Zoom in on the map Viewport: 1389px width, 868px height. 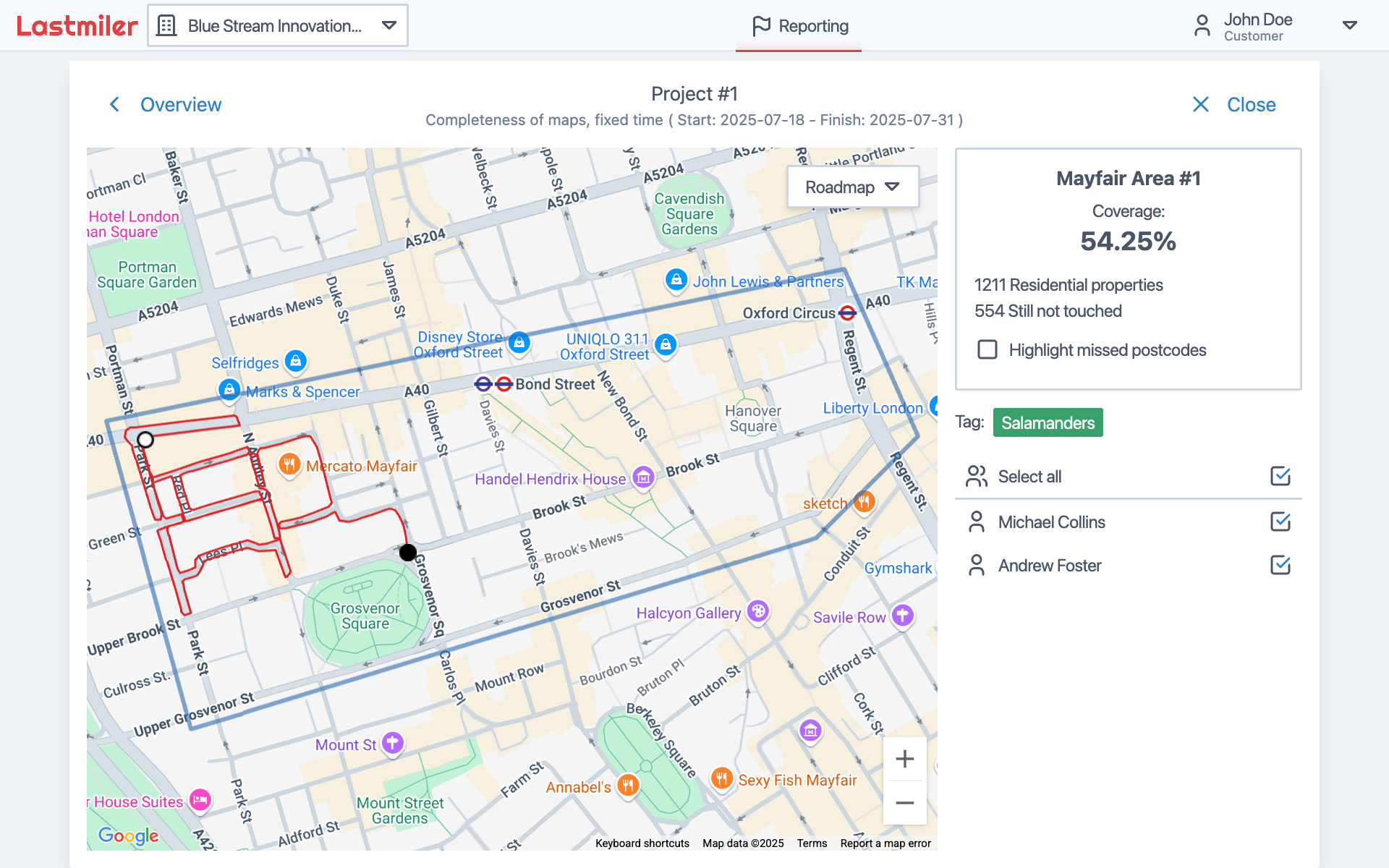pyautogui.click(x=904, y=759)
